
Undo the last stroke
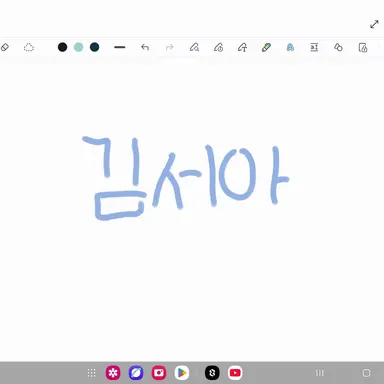(x=145, y=47)
